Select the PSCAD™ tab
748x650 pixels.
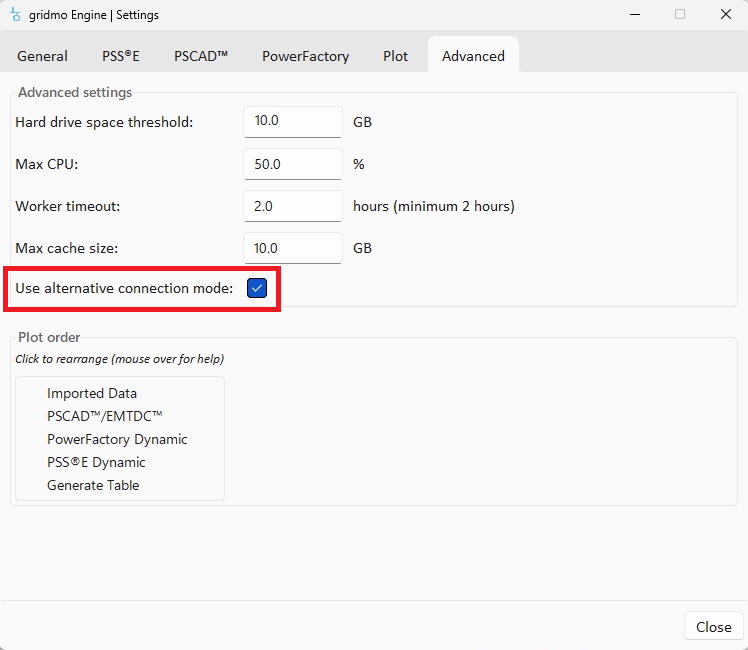(x=201, y=56)
